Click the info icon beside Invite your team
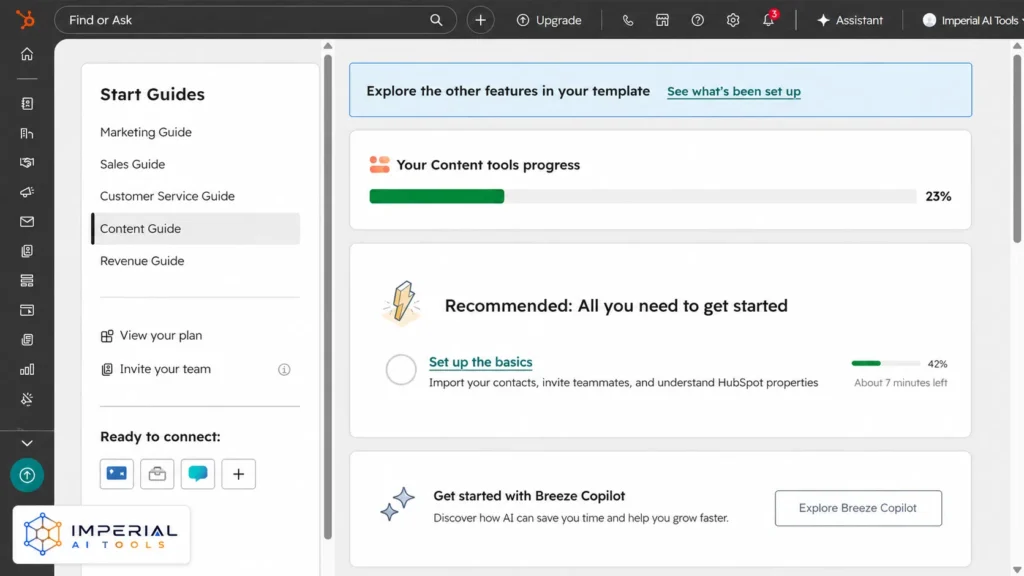This screenshot has height=576, width=1024. (x=284, y=370)
